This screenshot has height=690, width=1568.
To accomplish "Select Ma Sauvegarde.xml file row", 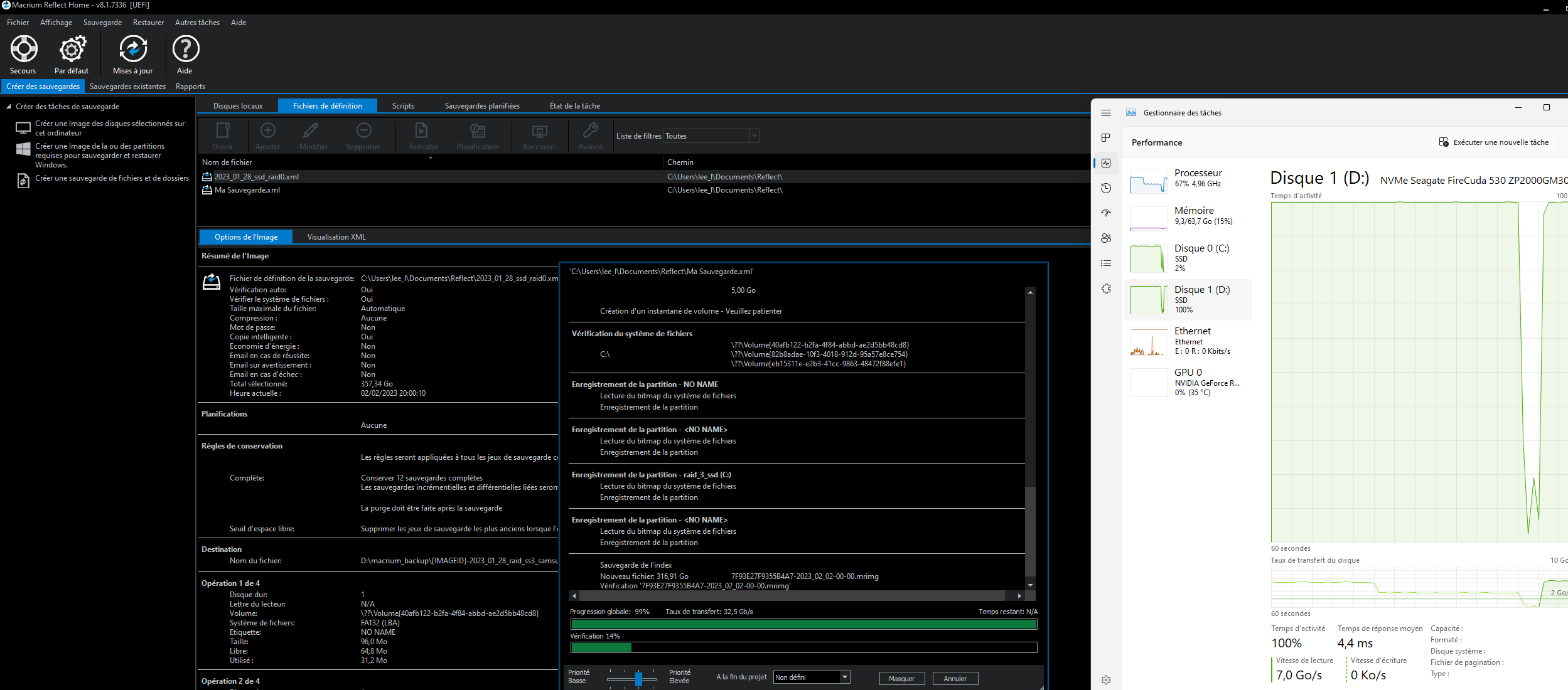I will [247, 190].
